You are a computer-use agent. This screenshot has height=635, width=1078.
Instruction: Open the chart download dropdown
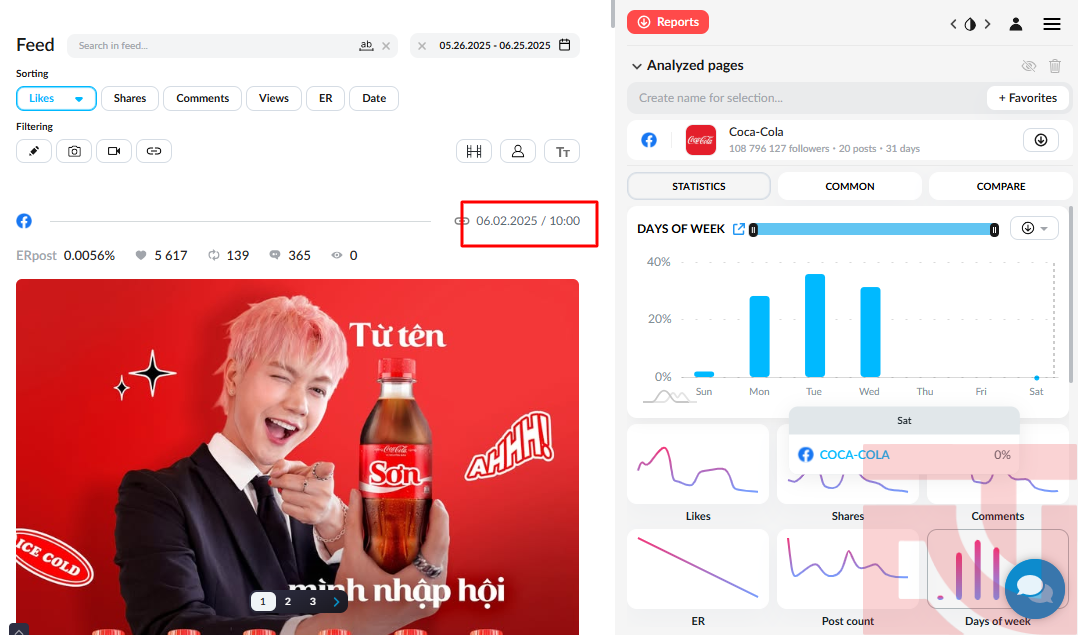coord(1034,228)
